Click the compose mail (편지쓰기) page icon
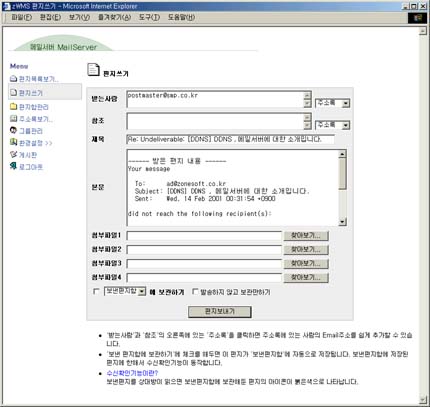Image resolution: width=430 pixels, height=407 pixels. pos(13,93)
